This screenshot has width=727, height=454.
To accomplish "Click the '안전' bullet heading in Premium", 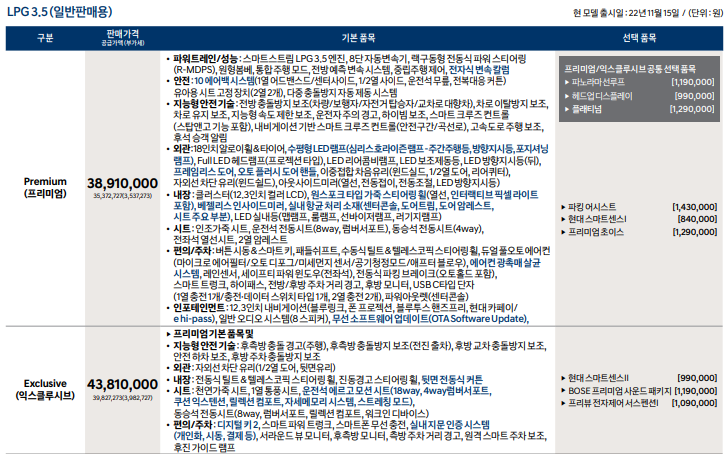I will 181,81.
